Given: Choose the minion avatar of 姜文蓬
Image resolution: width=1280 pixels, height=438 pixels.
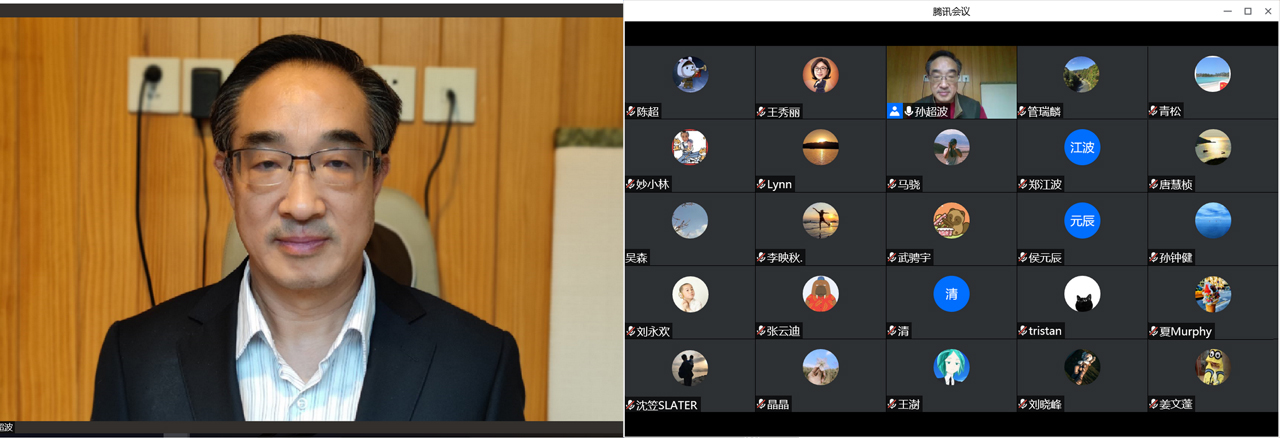Looking at the screenshot, I should point(1213,367).
